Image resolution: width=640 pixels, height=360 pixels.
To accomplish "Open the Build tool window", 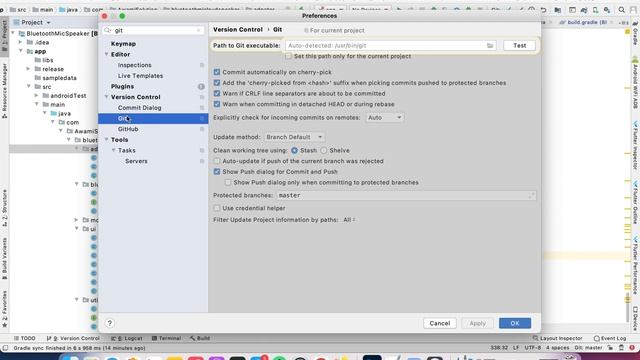I will [x=200, y=338].
